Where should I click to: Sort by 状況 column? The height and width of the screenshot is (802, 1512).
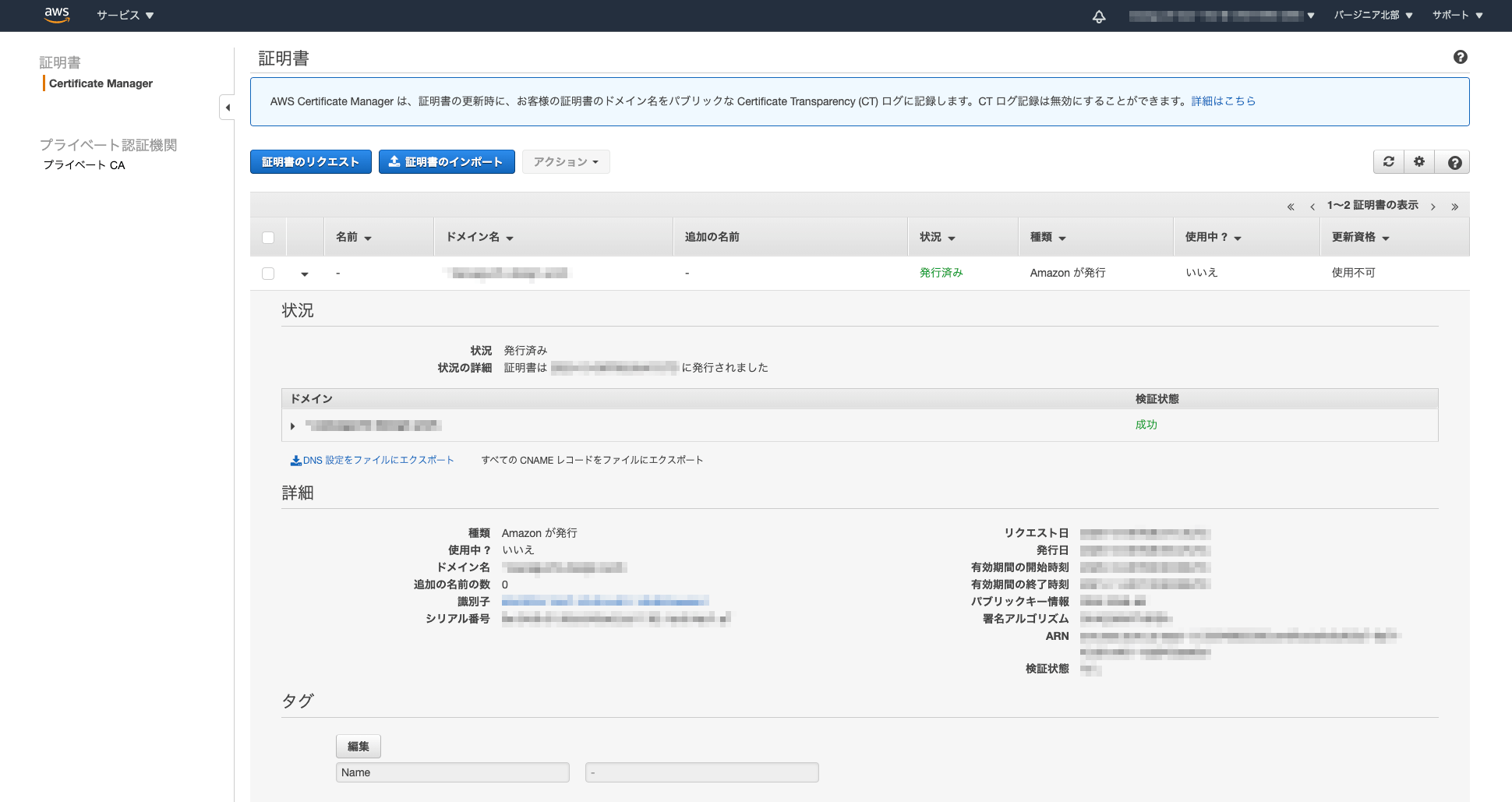pos(938,237)
